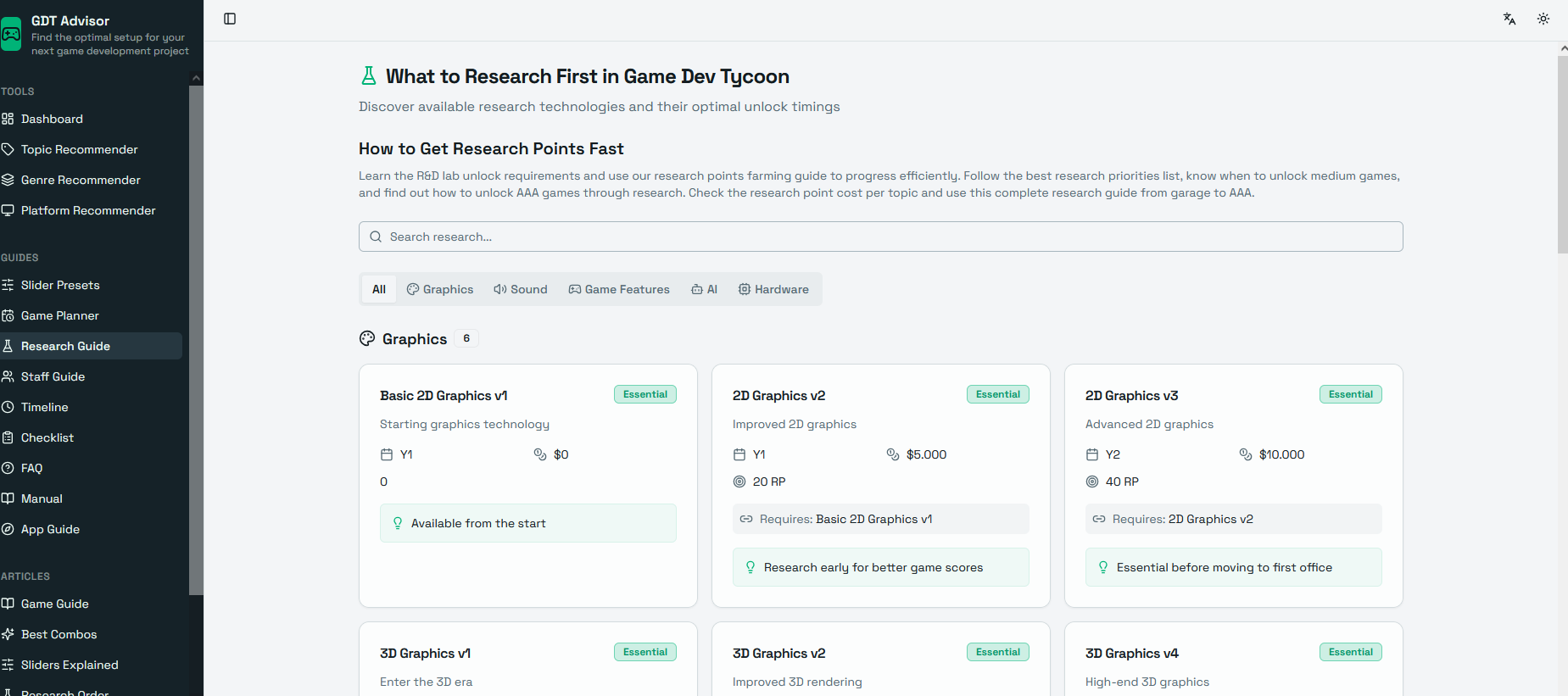The width and height of the screenshot is (1568, 696).
Task: Click the App Guide compass icon
Action: point(8,529)
